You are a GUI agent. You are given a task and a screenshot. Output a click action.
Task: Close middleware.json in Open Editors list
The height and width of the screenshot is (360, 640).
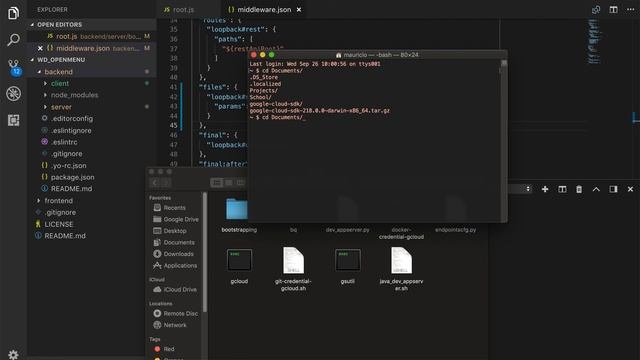coord(40,48)
